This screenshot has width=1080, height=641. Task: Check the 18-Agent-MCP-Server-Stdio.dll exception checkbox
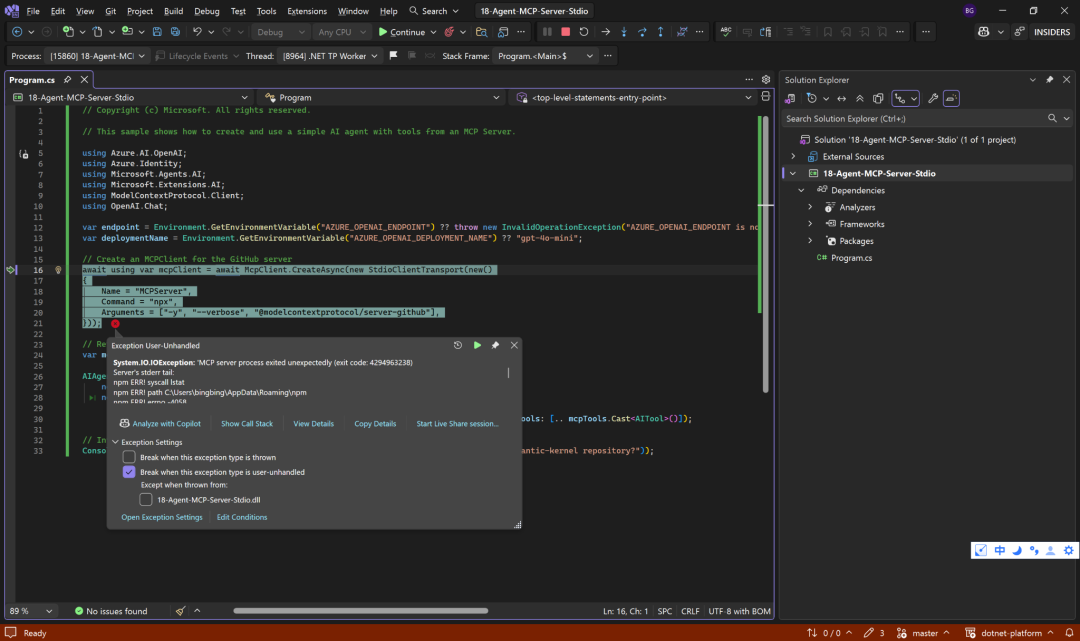click(x=146, y=500)
